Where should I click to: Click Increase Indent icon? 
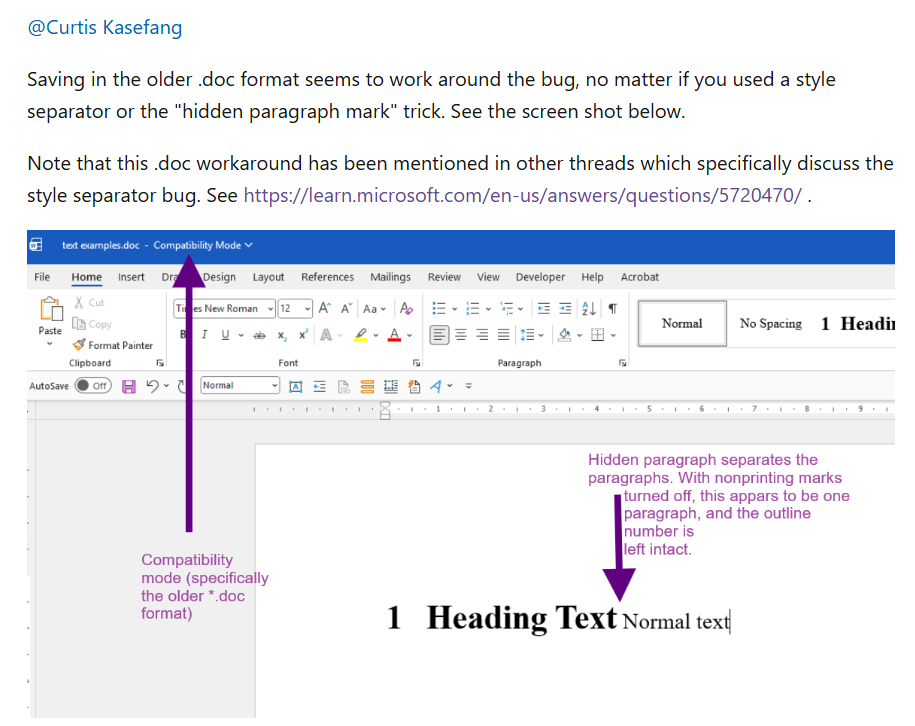point(565,308)
